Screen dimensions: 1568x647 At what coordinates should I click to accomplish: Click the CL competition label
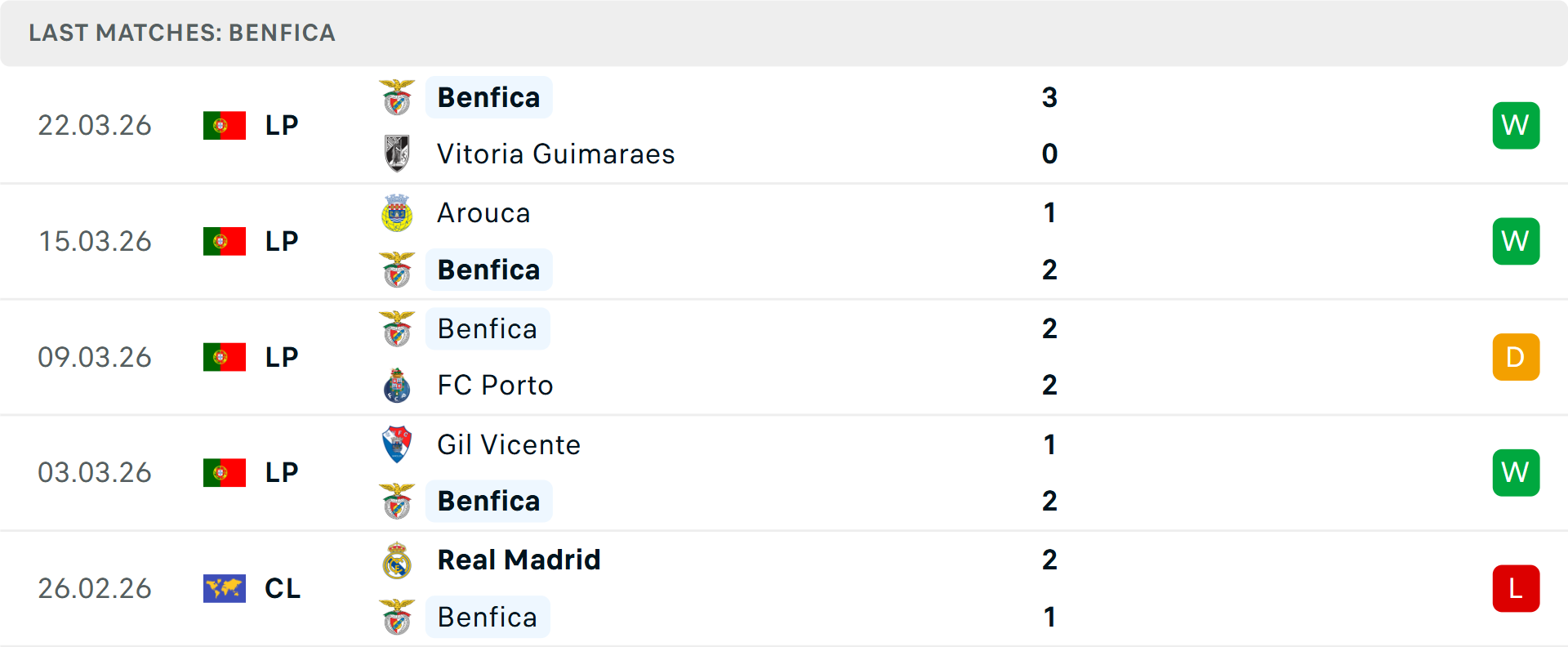click(x=283, y=588)
